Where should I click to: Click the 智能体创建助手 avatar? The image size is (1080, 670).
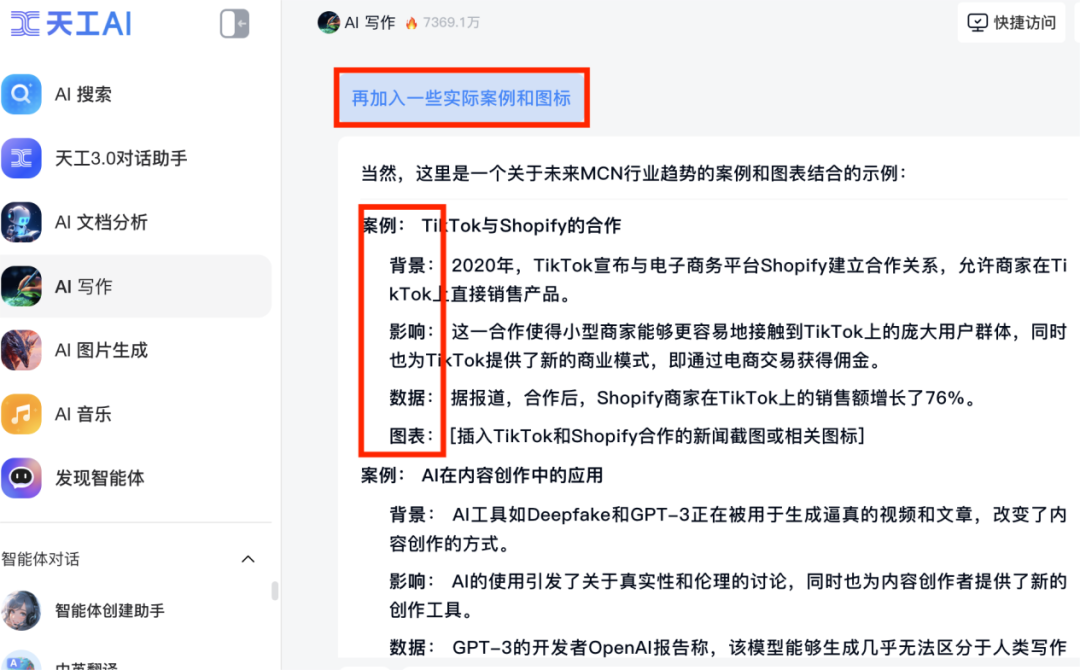[x=21, y=610]
